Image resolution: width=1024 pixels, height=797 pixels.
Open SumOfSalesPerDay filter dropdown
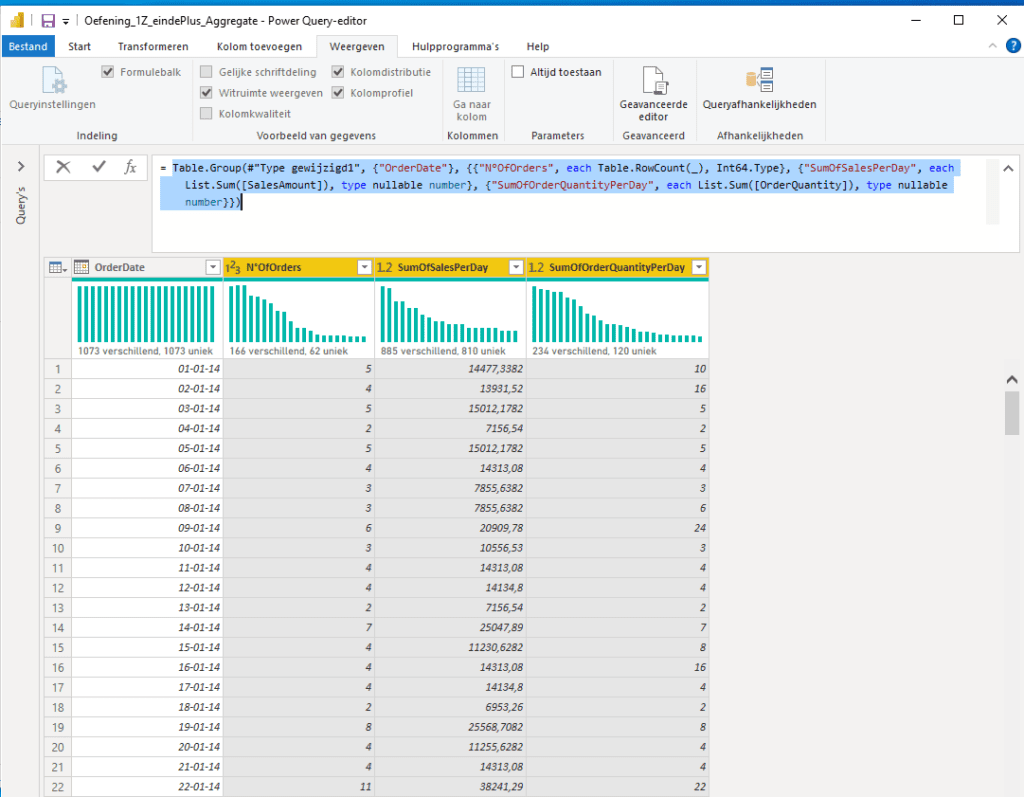click(x=516, y=267)
